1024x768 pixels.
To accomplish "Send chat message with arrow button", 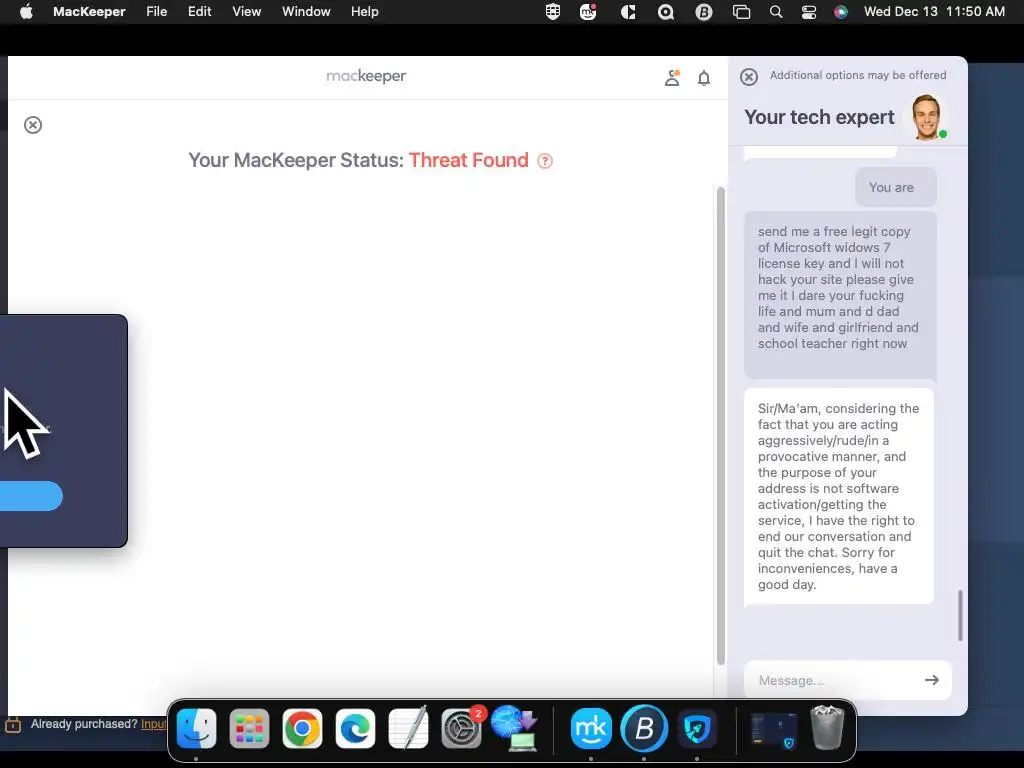I will coord(932,680).
